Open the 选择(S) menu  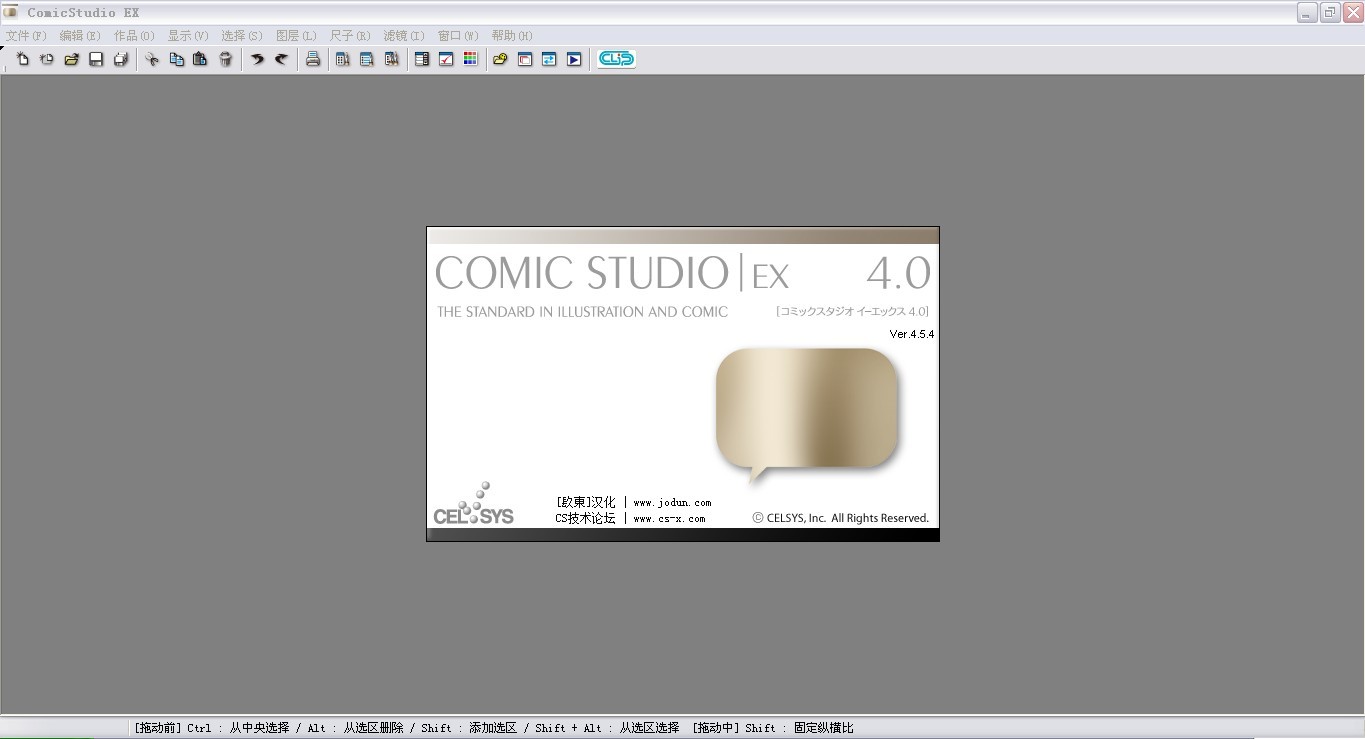point(242,35)
